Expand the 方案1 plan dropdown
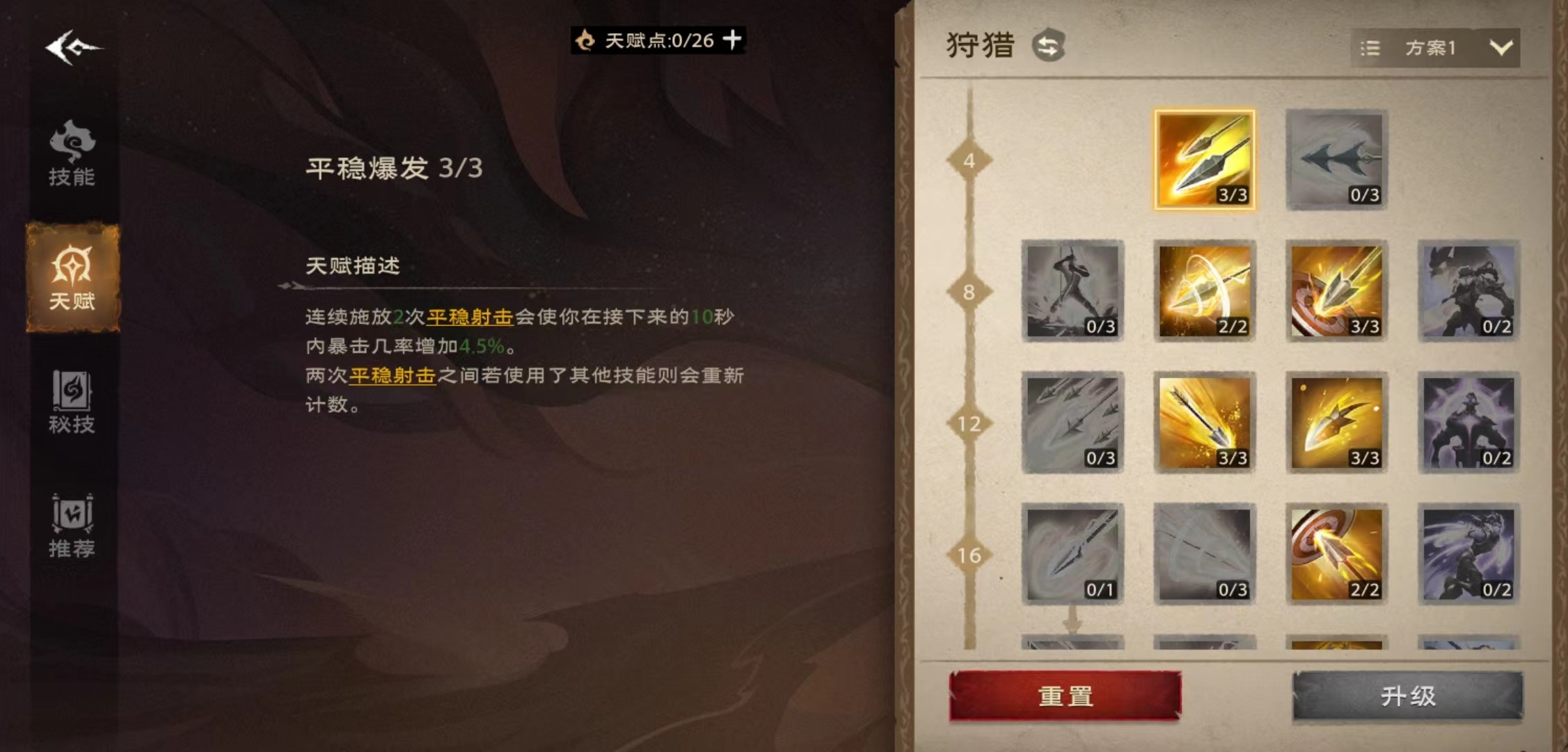1568x752 pixels. coord(1501,47)
